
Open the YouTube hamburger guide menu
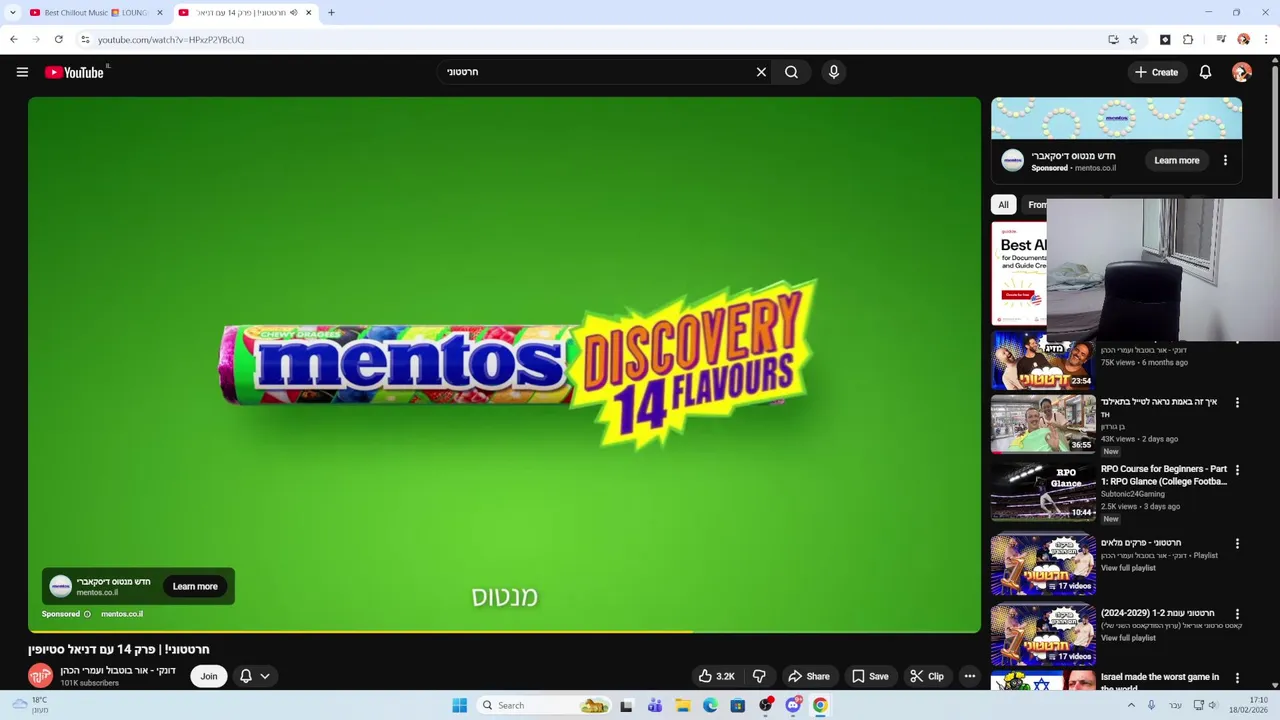pyautogui.click(x=22, y=72)
